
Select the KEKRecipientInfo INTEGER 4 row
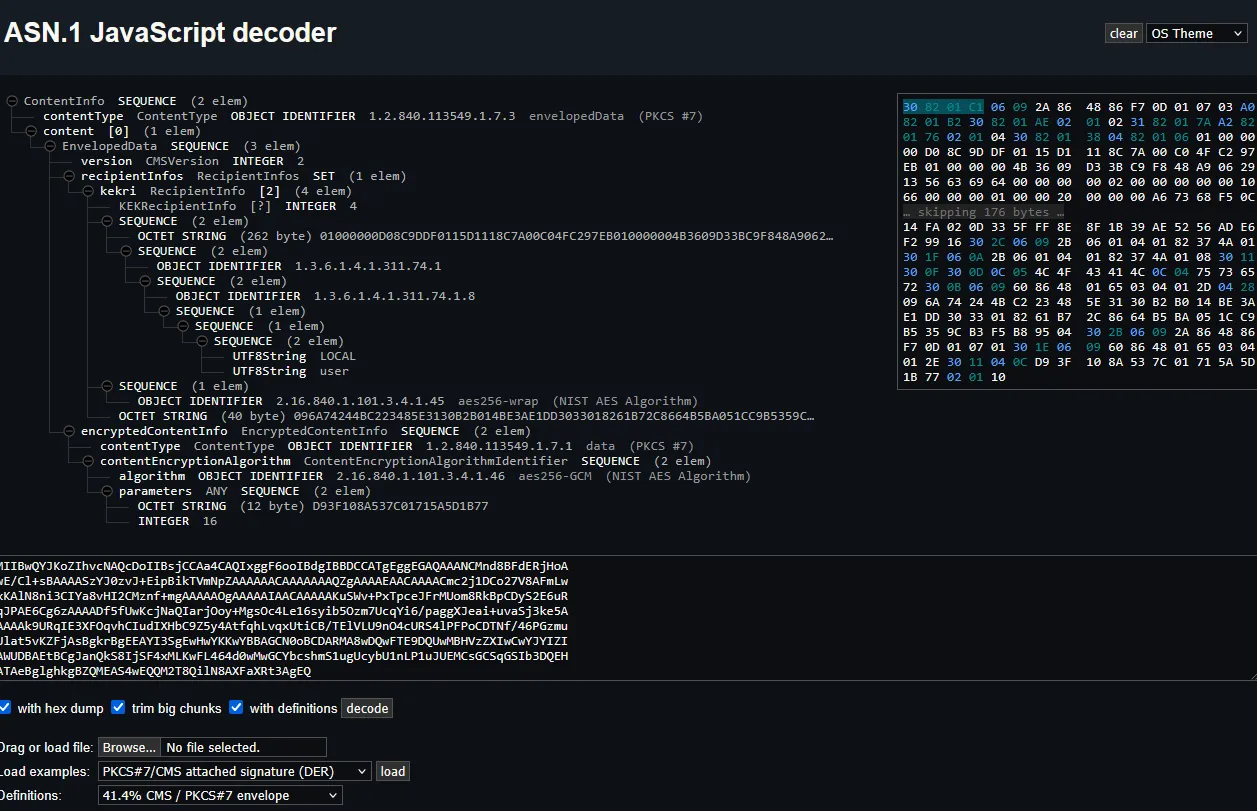point(238,206)
